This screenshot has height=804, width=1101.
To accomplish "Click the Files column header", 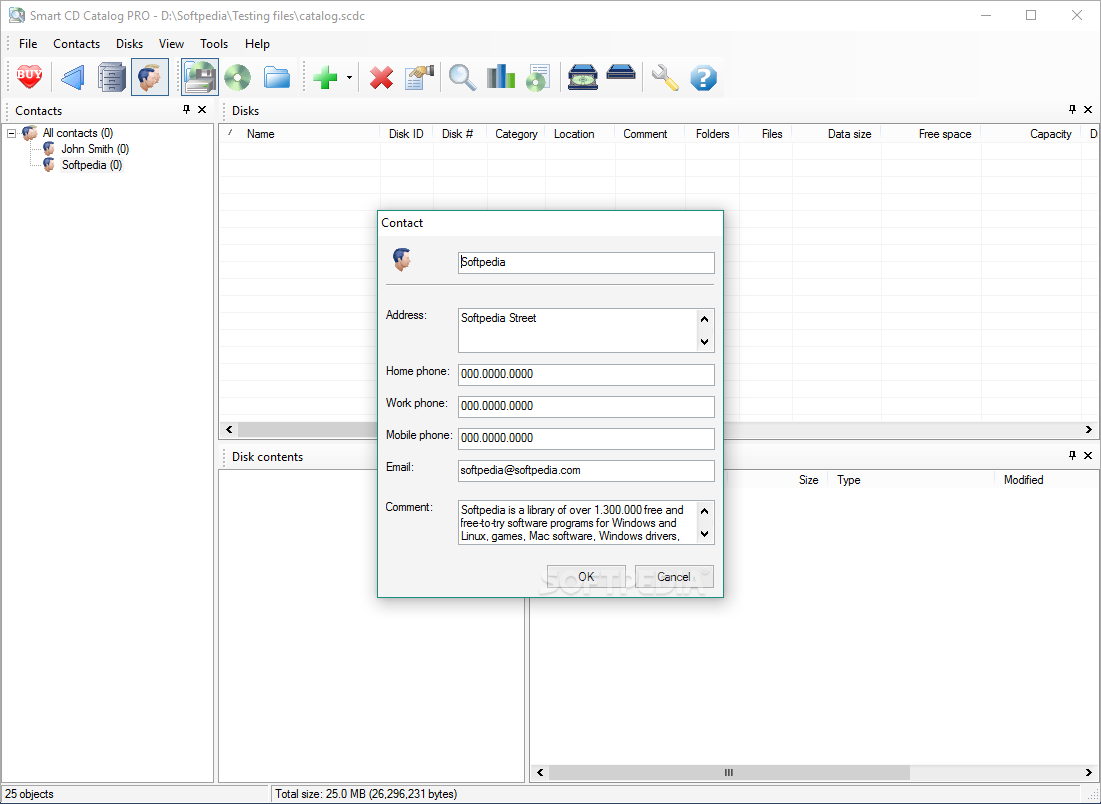I will 765,133.
